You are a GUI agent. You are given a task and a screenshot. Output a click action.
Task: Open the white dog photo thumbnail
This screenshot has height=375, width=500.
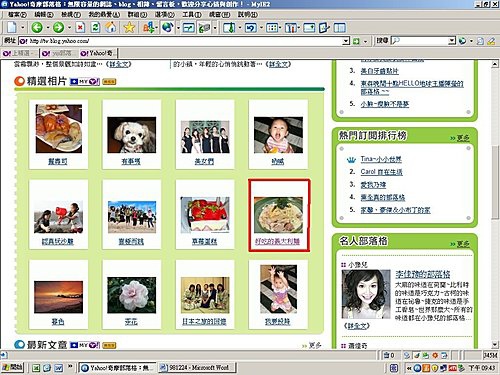click(x=131, y=135)
